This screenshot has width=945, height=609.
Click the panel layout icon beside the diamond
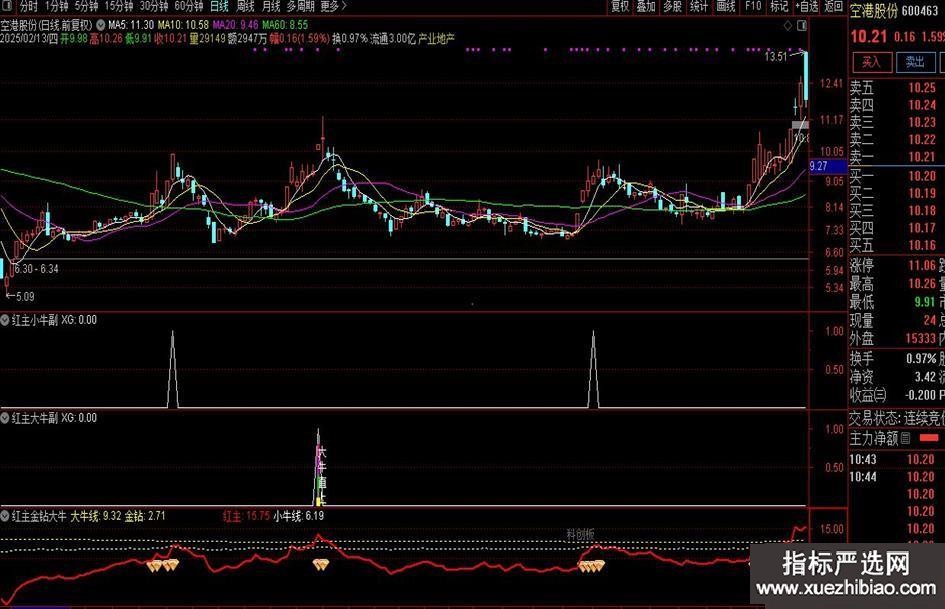point(804,24)
